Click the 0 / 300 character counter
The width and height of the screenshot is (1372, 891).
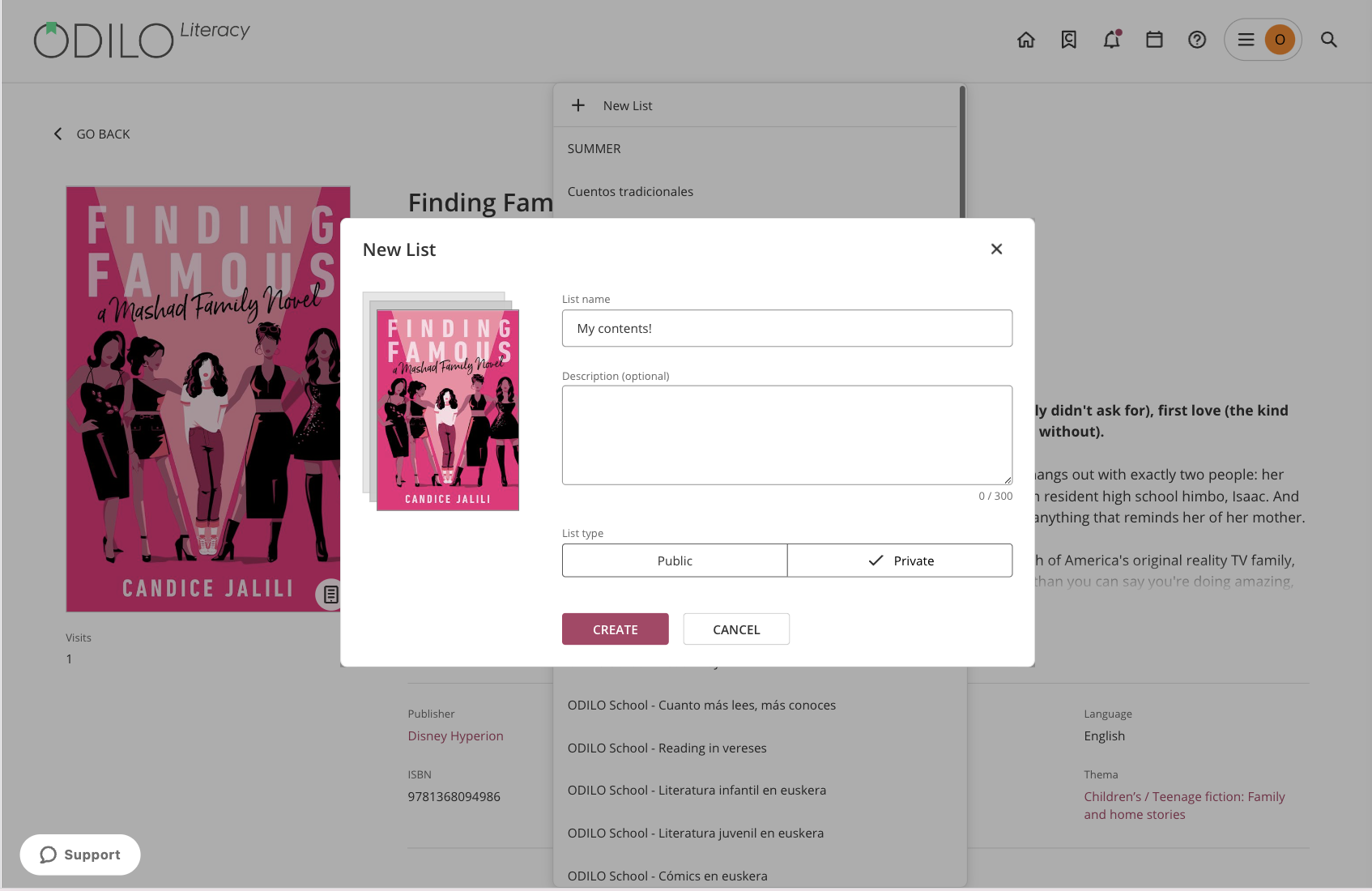(x=995, y=496)
